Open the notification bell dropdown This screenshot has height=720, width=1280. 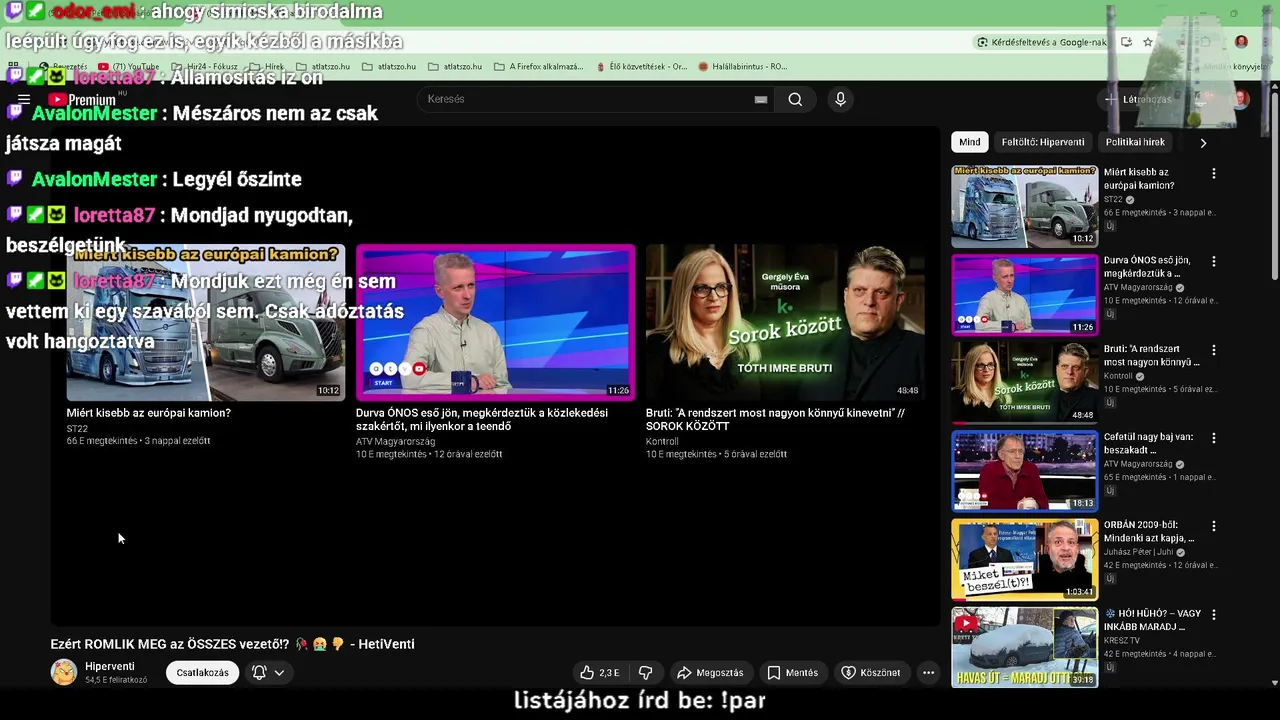(268, 673)
